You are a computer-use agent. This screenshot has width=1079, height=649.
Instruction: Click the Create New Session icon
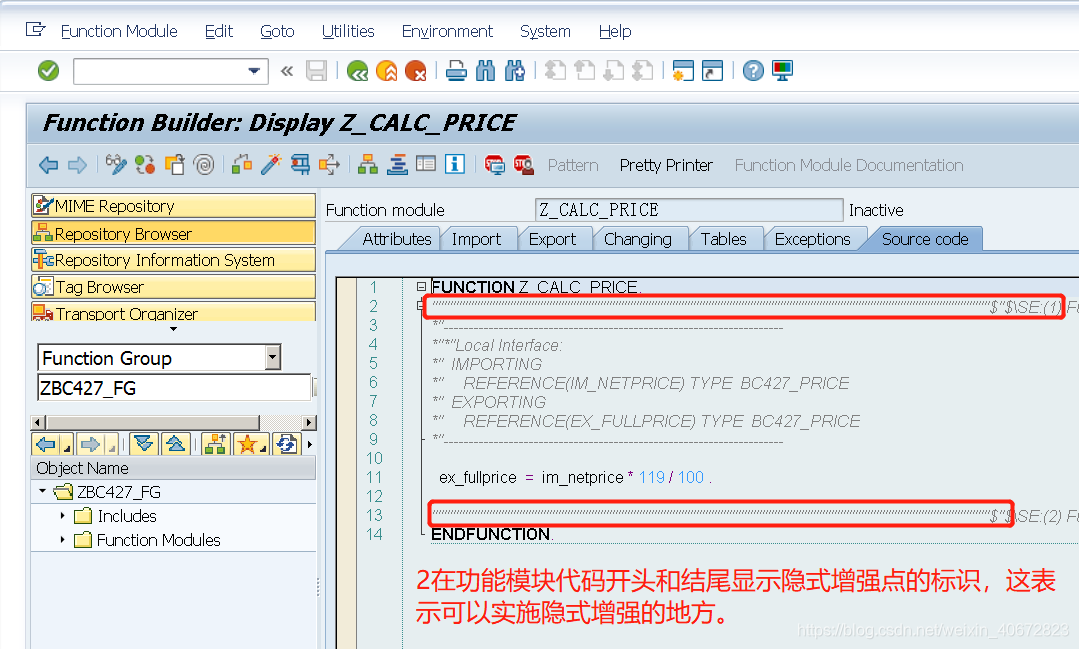tap(683, 70)
